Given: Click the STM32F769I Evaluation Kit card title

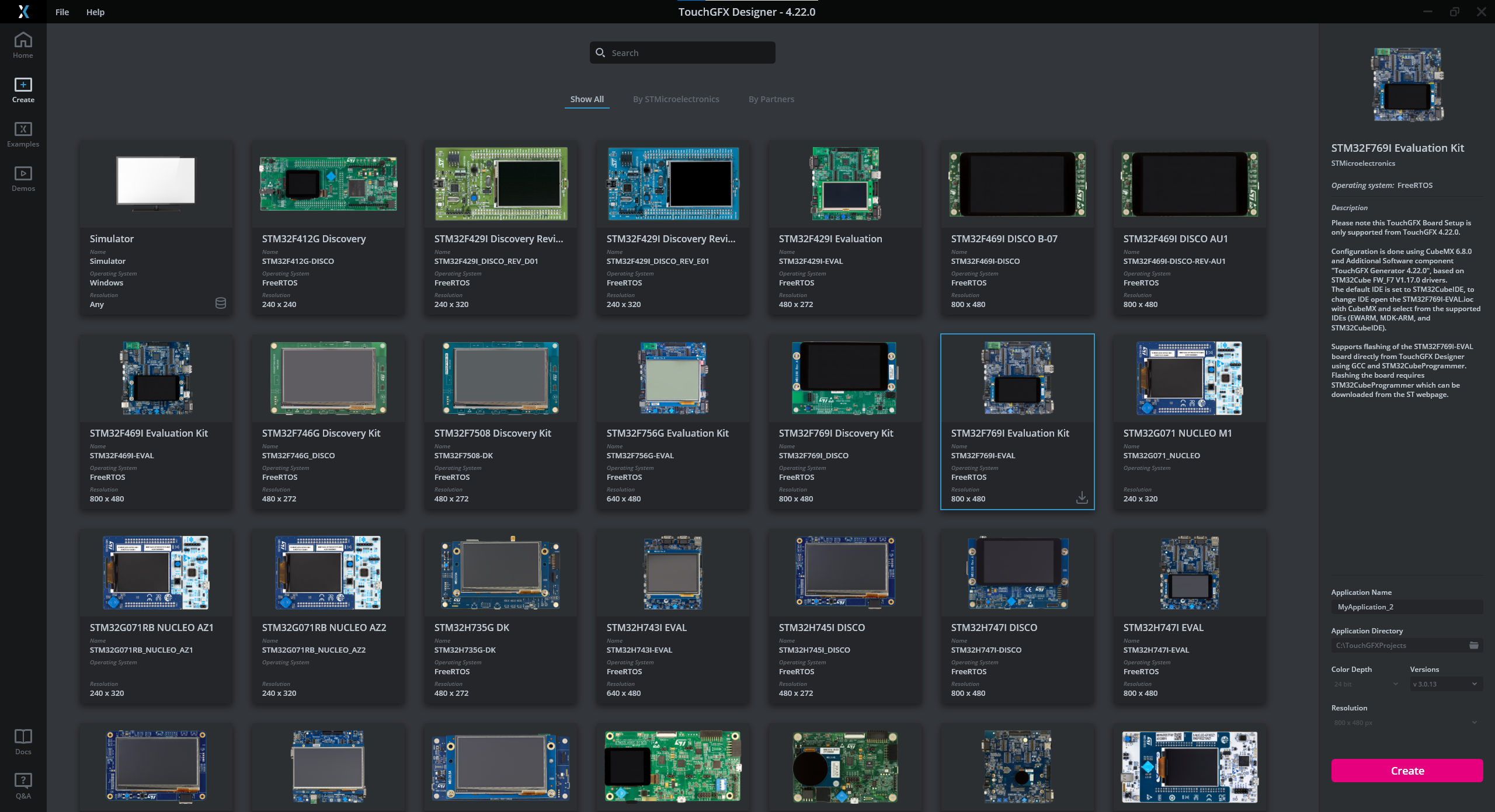Looking at the screenshot, I should [x=1010, y=433].
